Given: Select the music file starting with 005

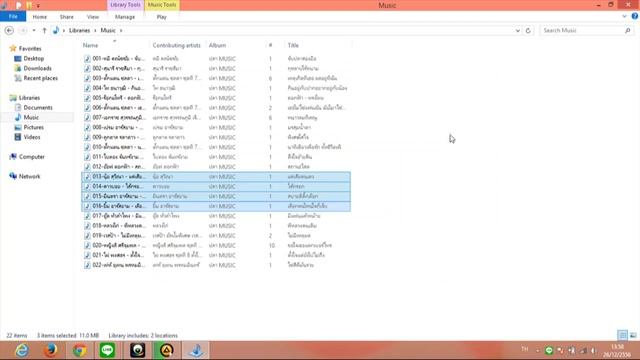Looking at the screenshot, I should click(x=216, y=98).
